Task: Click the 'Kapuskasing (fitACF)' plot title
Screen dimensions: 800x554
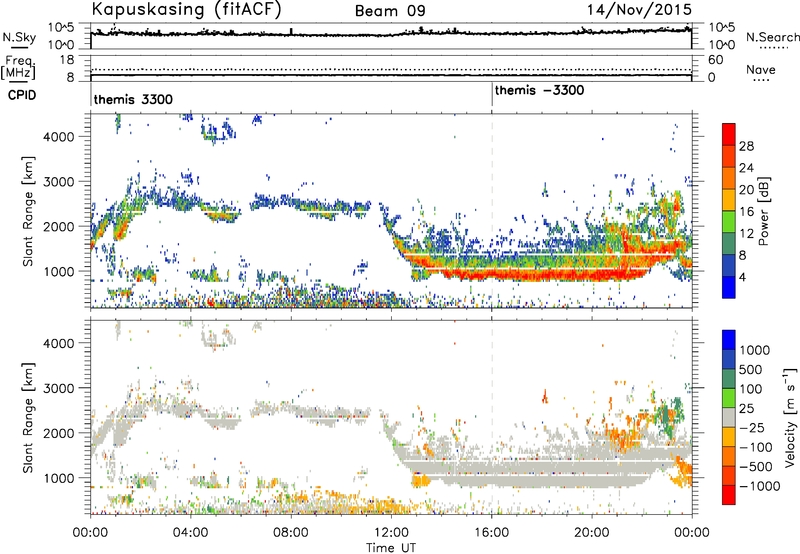Action: [x=186, y=9]
